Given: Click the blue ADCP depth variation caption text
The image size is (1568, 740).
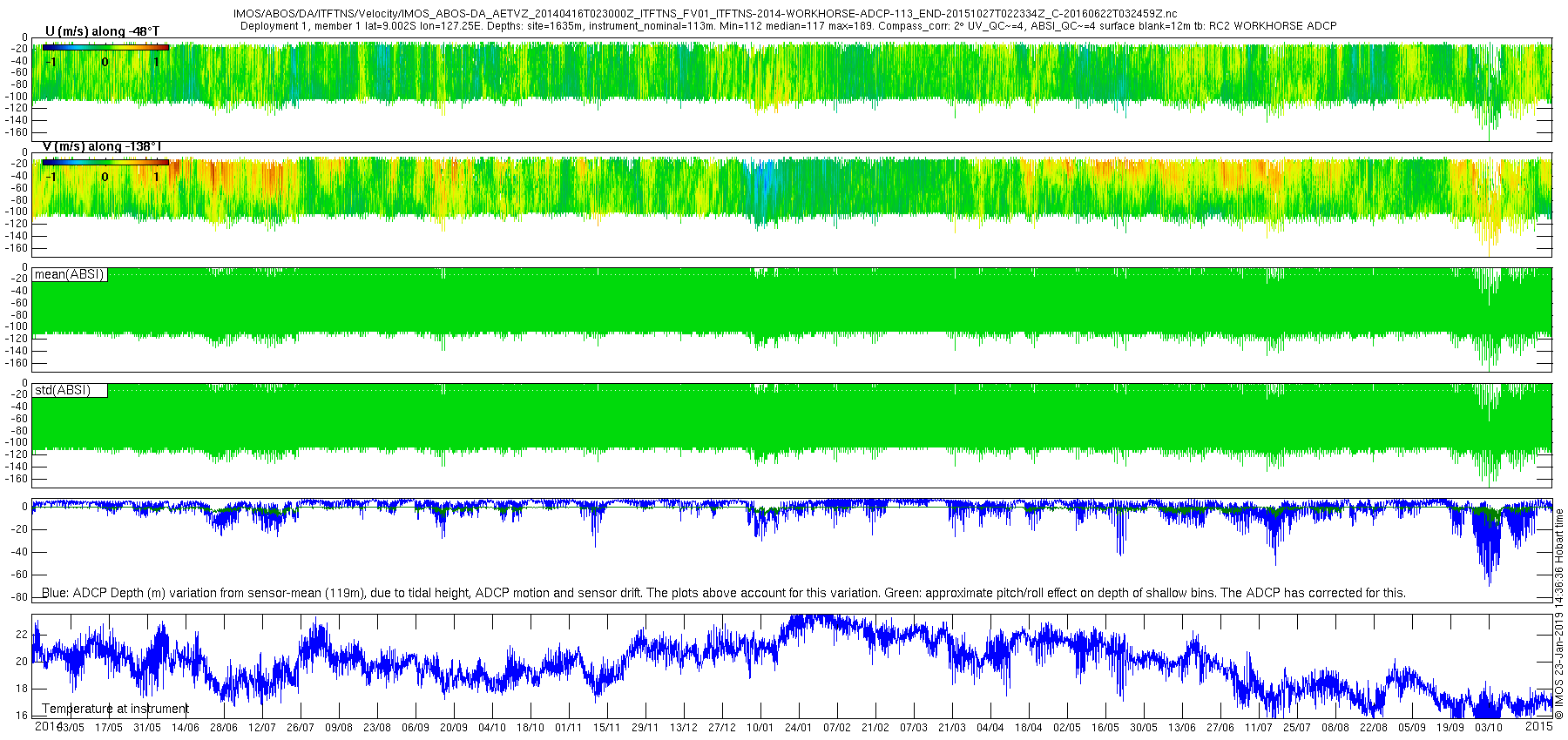Looking at the screenshot, I should pyautogui.click(x=724, y=593).
